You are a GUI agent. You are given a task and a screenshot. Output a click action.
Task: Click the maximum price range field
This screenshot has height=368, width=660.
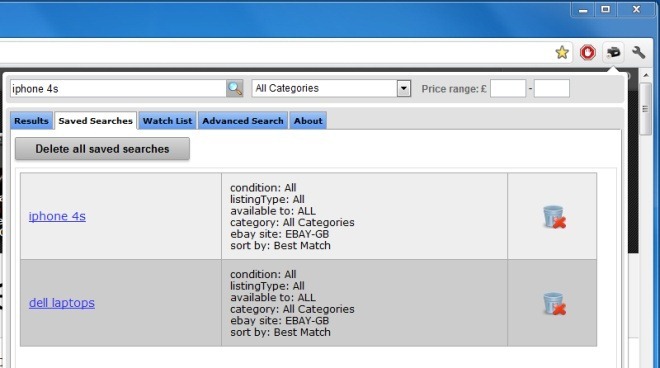(552, 88)
